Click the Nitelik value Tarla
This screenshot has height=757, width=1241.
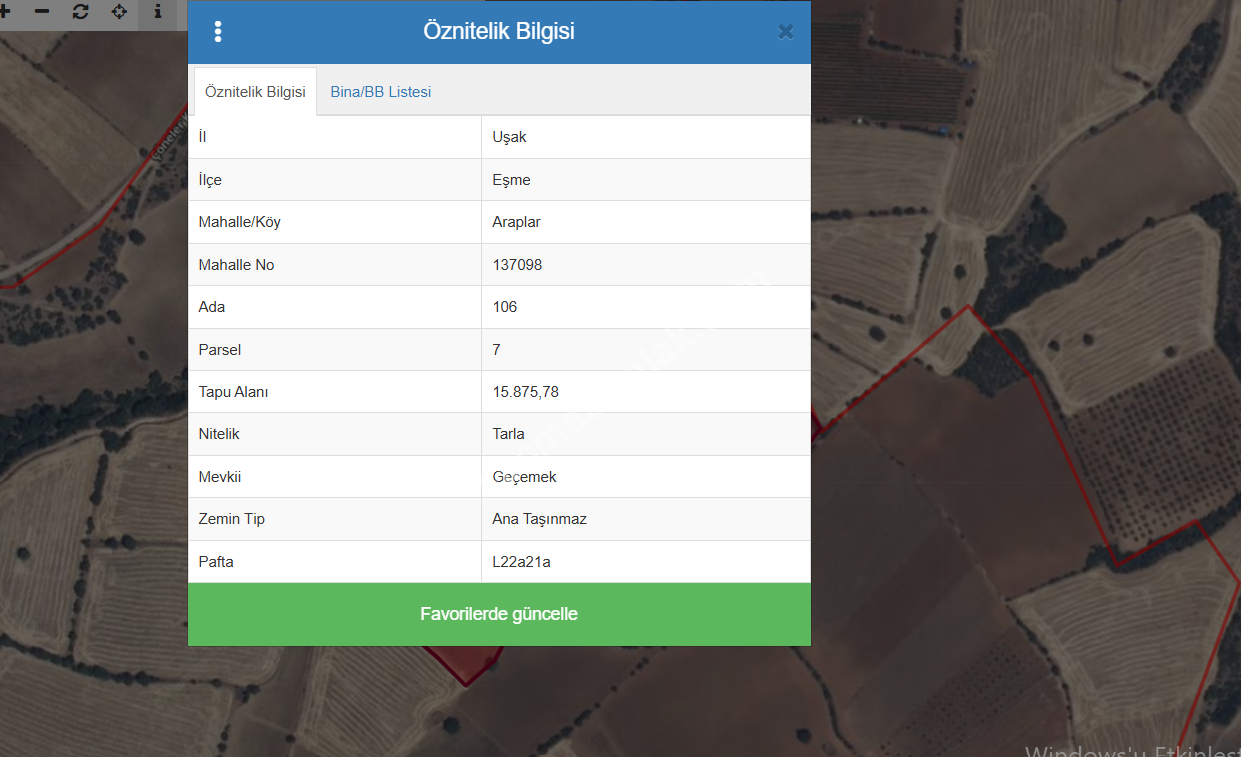[508, 434]
